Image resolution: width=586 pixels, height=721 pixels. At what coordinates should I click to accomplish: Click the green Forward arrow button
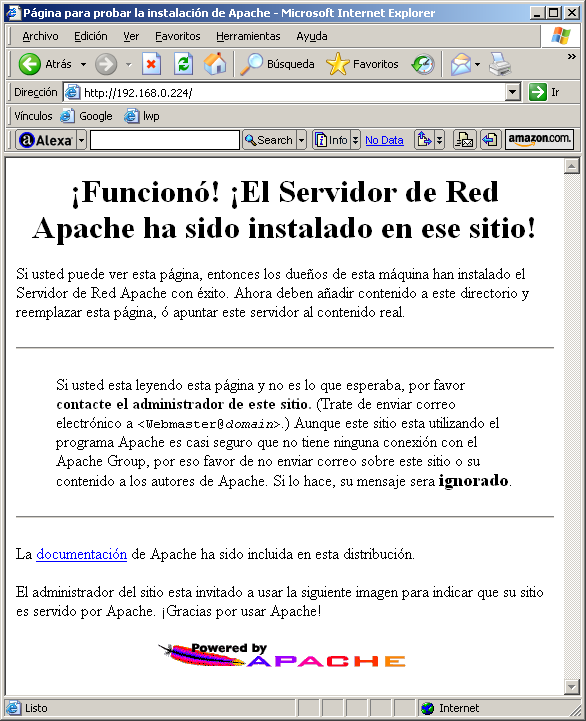pyautogui.click(x=106, y=64)
